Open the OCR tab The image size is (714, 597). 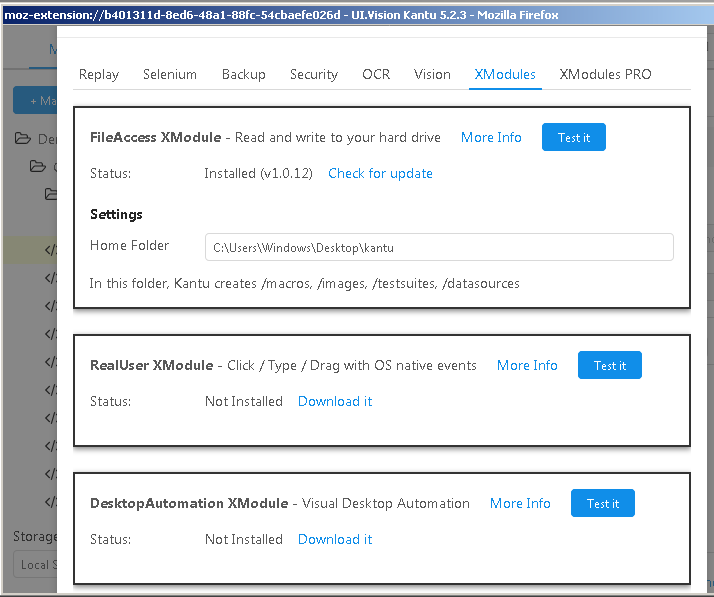(376, 74)
